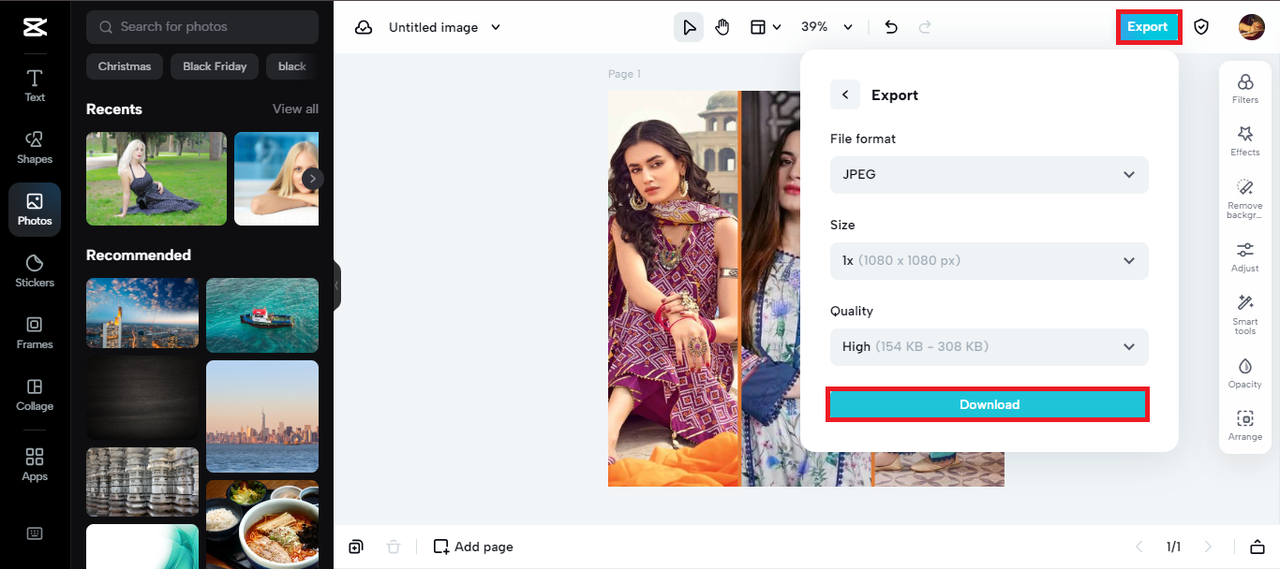The width and height of the screenshot is (1280, 569).
Task: Click the shield protection icon
Action: tap(1201, 27)
